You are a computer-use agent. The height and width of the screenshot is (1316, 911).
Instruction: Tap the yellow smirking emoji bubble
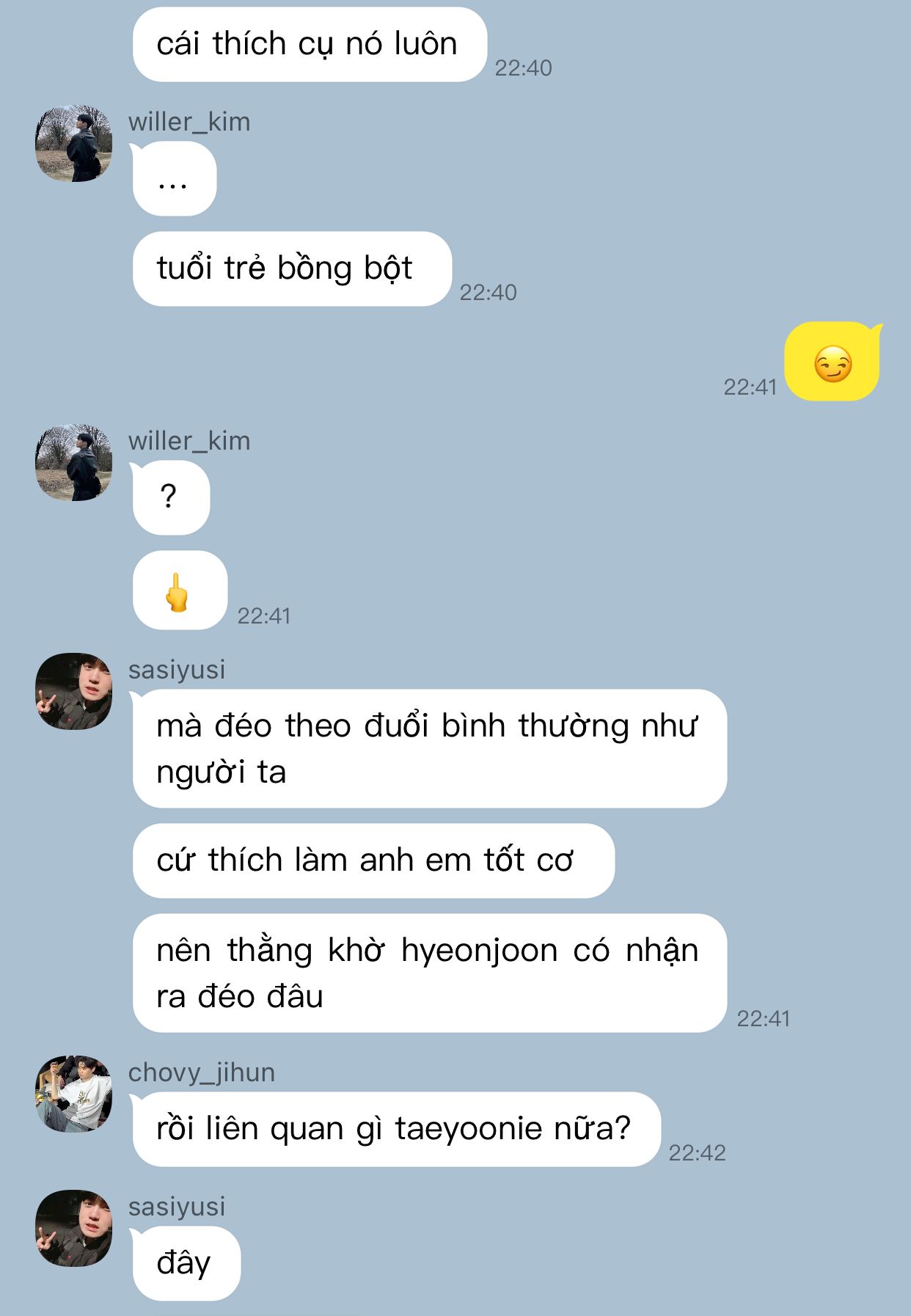[x=833, y=362]
